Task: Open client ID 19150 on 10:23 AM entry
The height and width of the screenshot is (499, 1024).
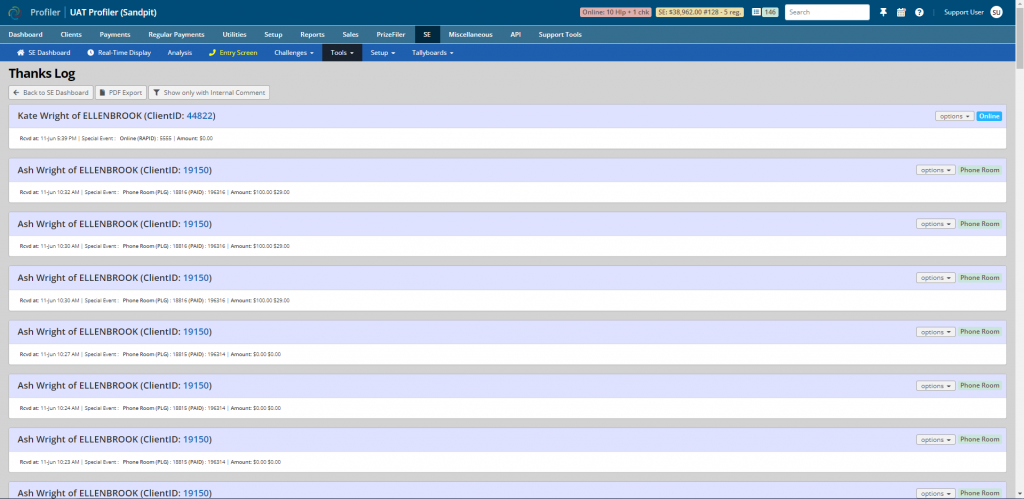Action: (x=195, y=439)
